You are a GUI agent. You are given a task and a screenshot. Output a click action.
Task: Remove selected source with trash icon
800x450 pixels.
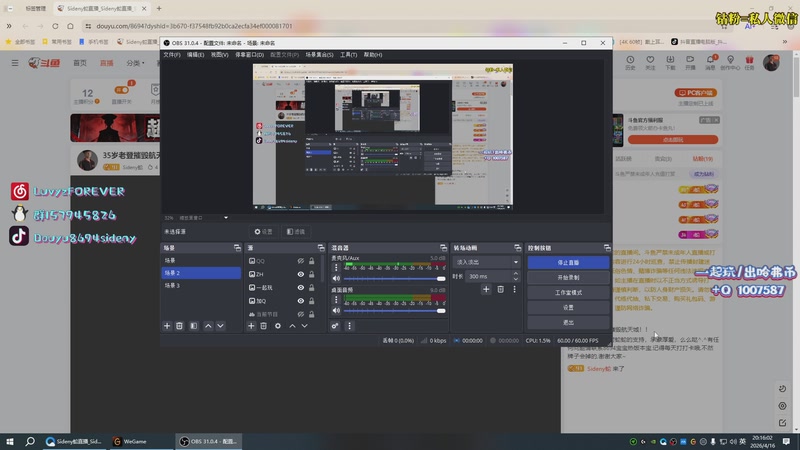[x=264, y=326]
